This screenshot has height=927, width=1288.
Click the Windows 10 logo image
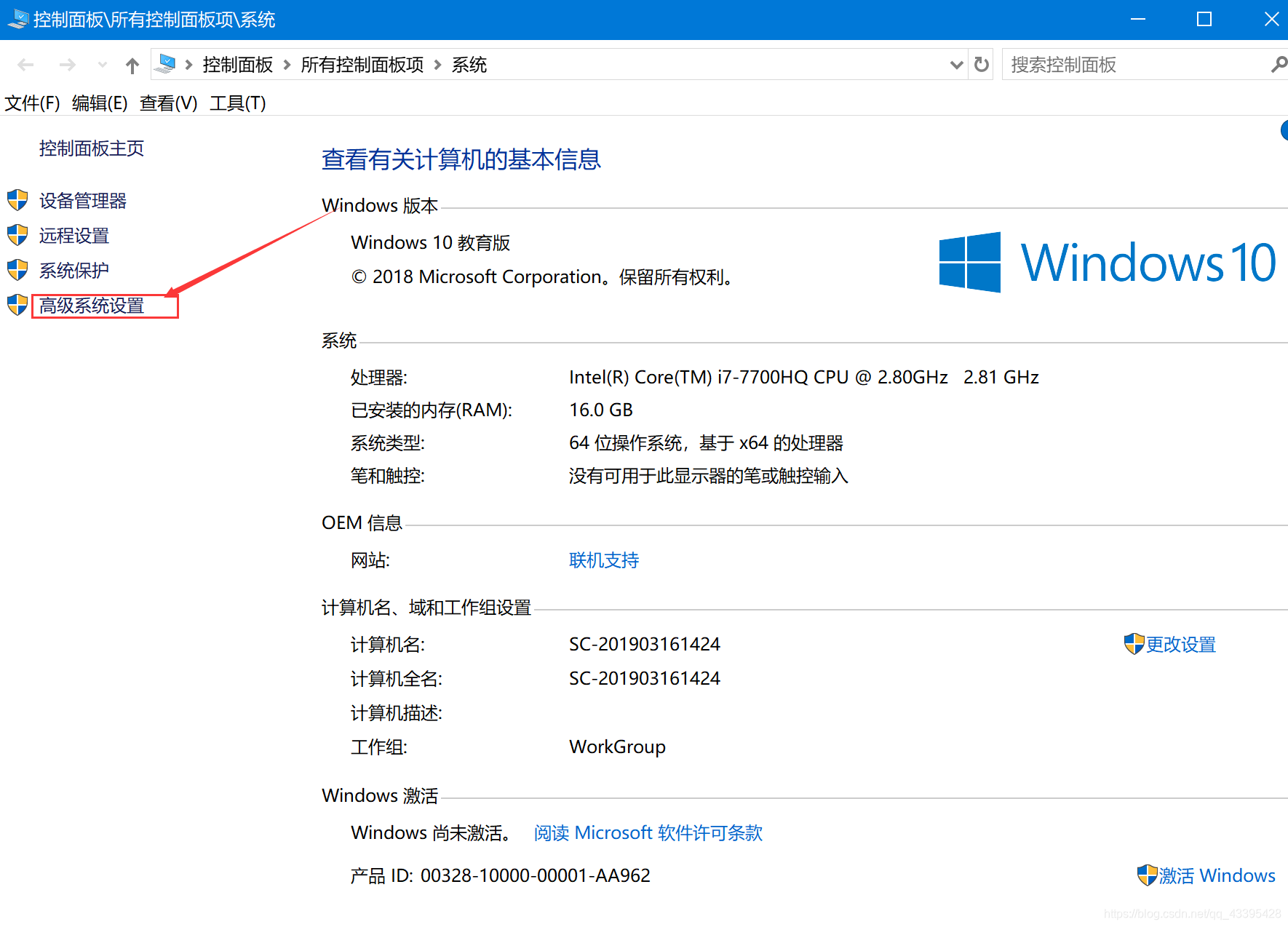point(1107,262)
